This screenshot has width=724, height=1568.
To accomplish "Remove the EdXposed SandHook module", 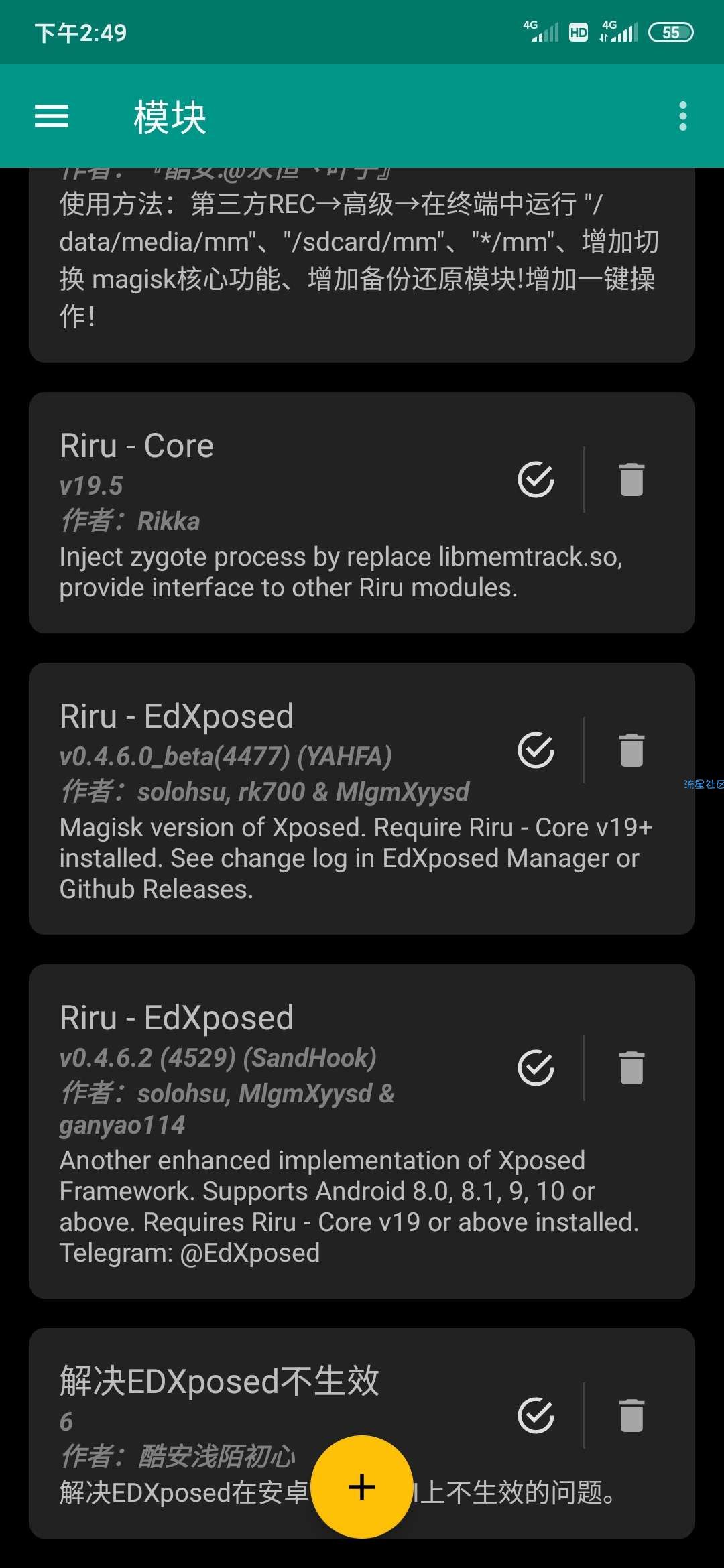I will point(631,1067).
